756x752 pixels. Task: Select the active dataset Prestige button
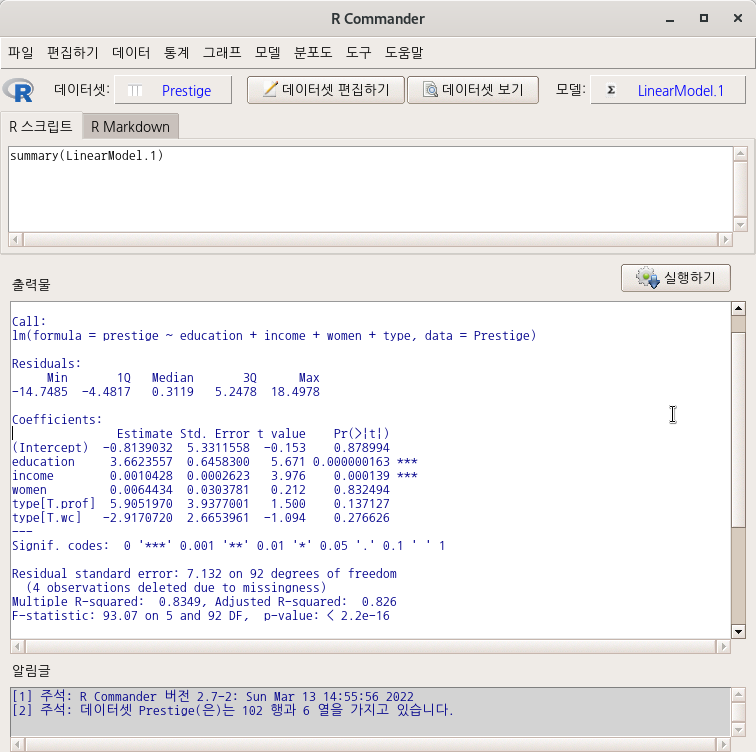(173, 90)
